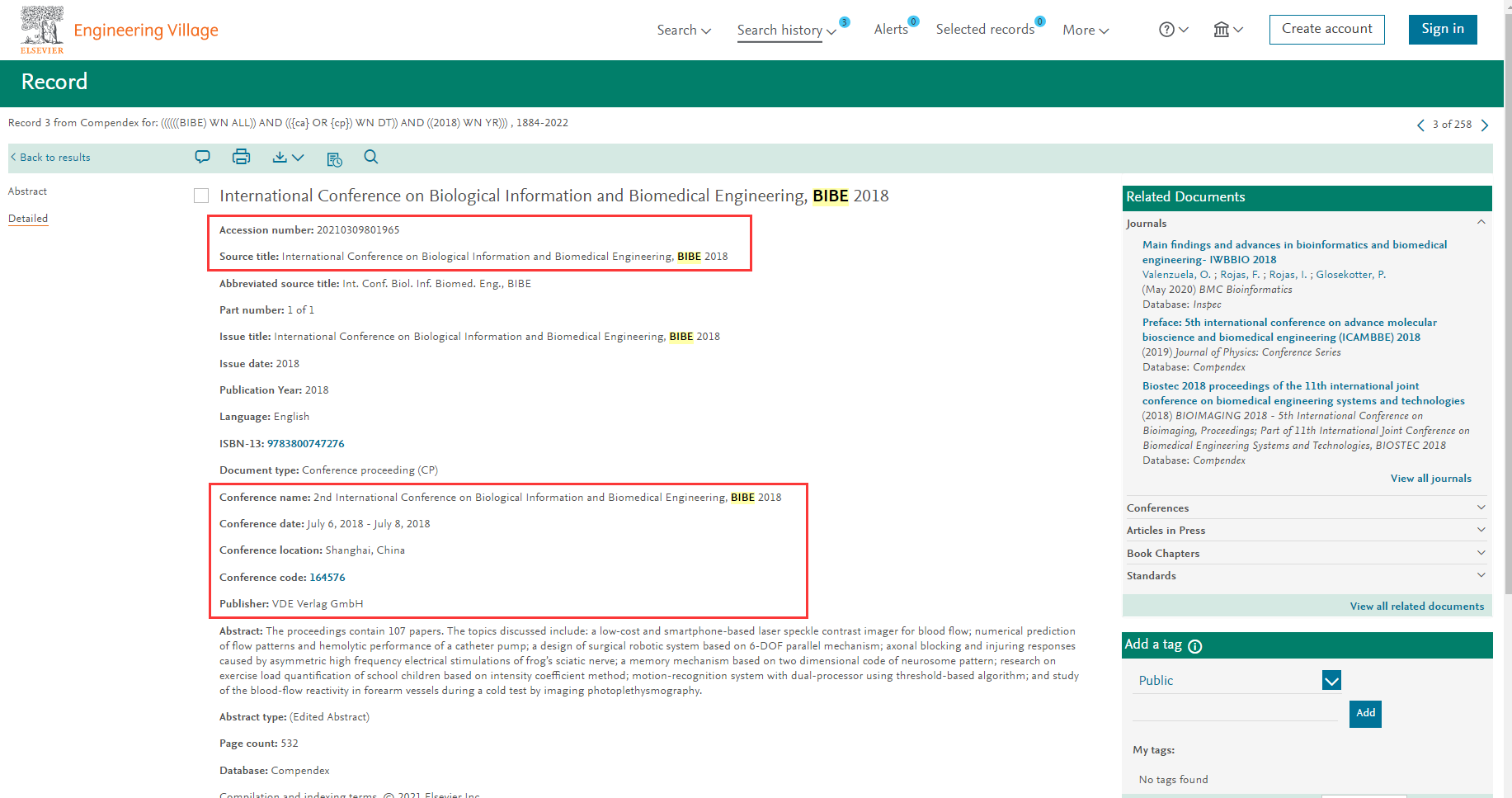Click the tag name input field
Image resolution: width=1512 pixels, height=798 pixels.
click(x=1235, y=711)
